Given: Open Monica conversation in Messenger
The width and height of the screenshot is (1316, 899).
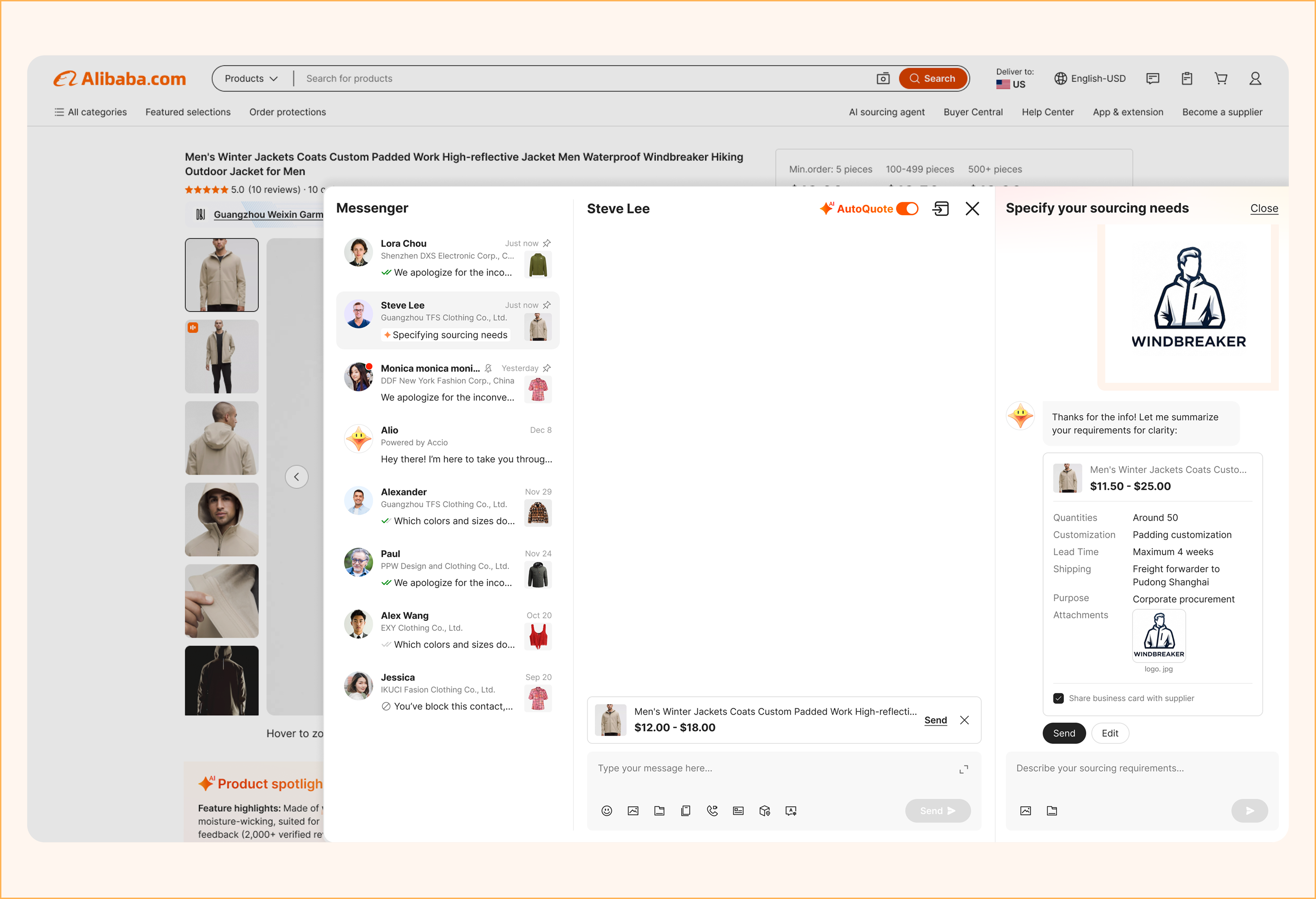Looking at the screenshot, I should pos(448,383).
